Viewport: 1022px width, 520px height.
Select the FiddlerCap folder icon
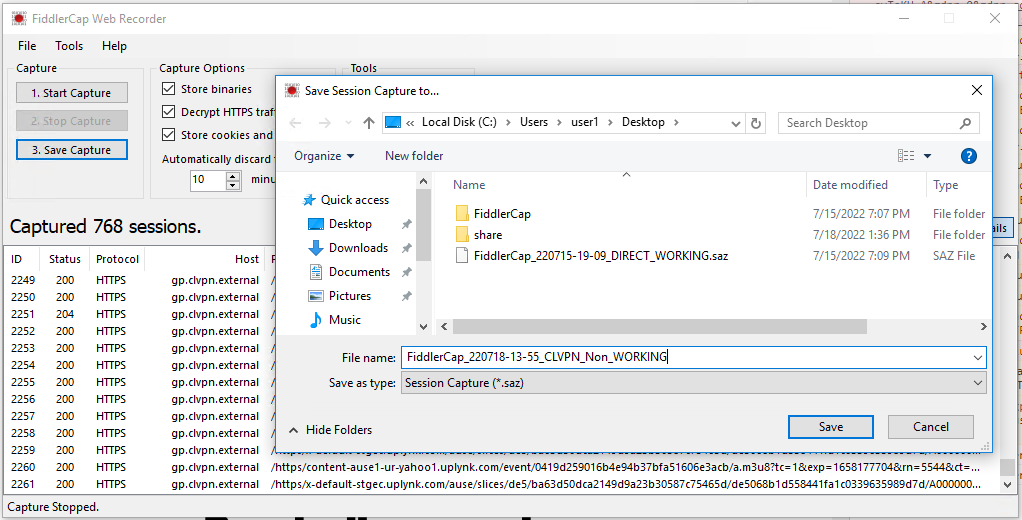click(462, 213)
